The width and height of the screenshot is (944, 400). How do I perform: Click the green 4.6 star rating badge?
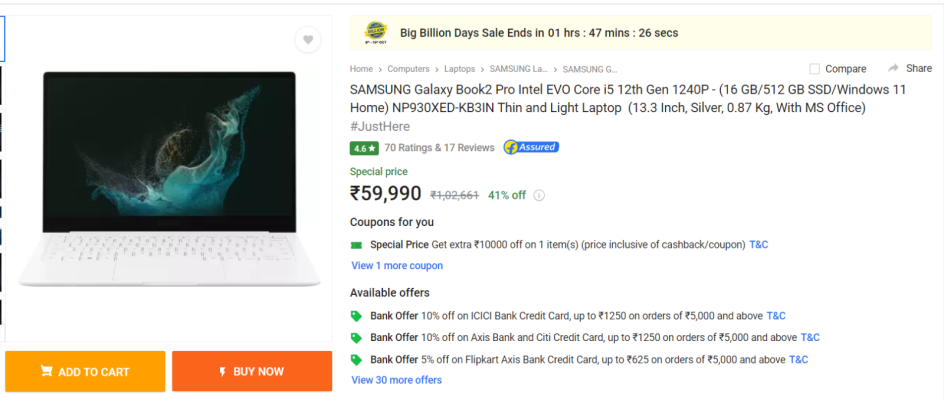[x=364, y=148]
